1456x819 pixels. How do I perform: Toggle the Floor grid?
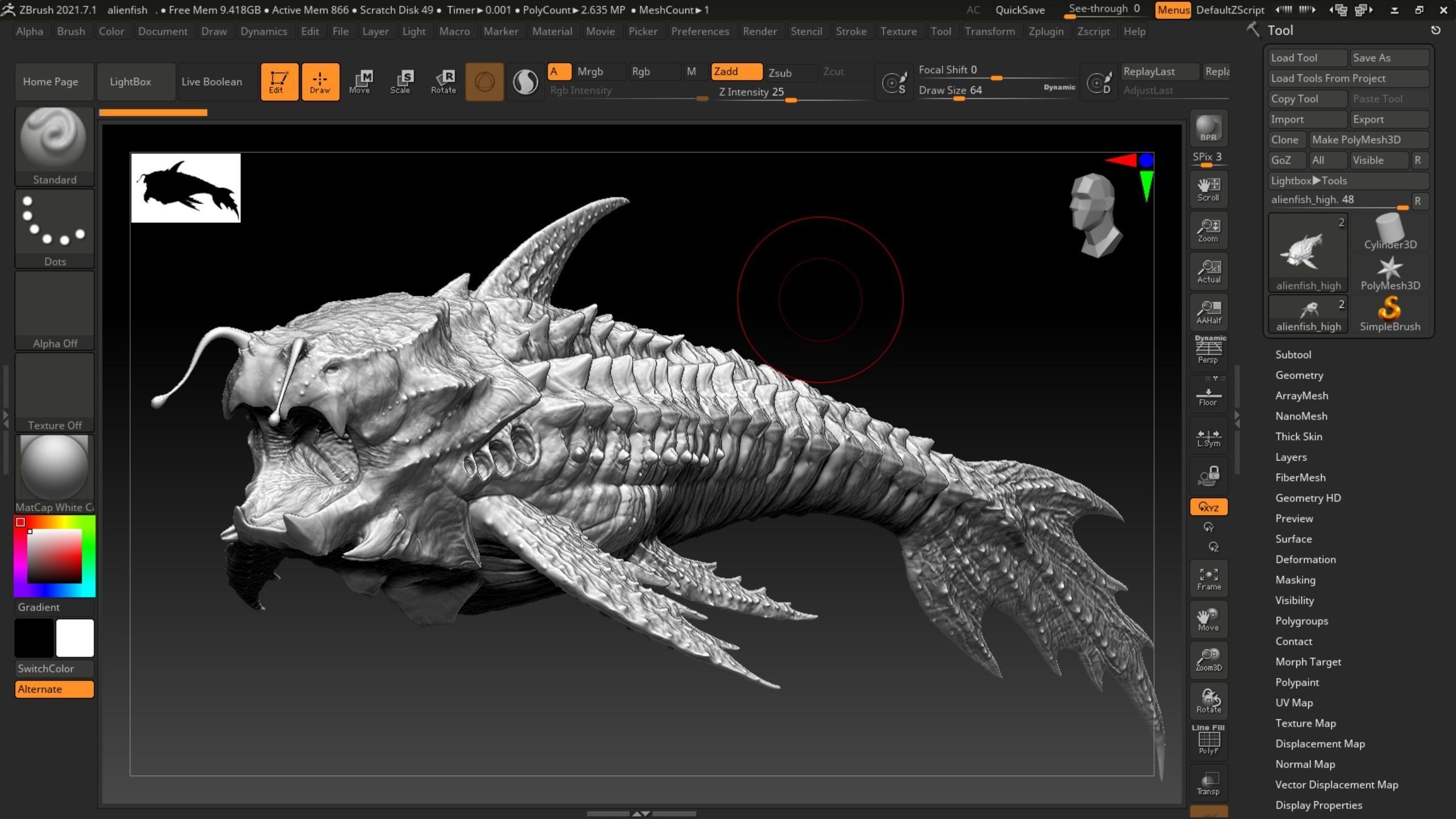[x=1209, y=394]
